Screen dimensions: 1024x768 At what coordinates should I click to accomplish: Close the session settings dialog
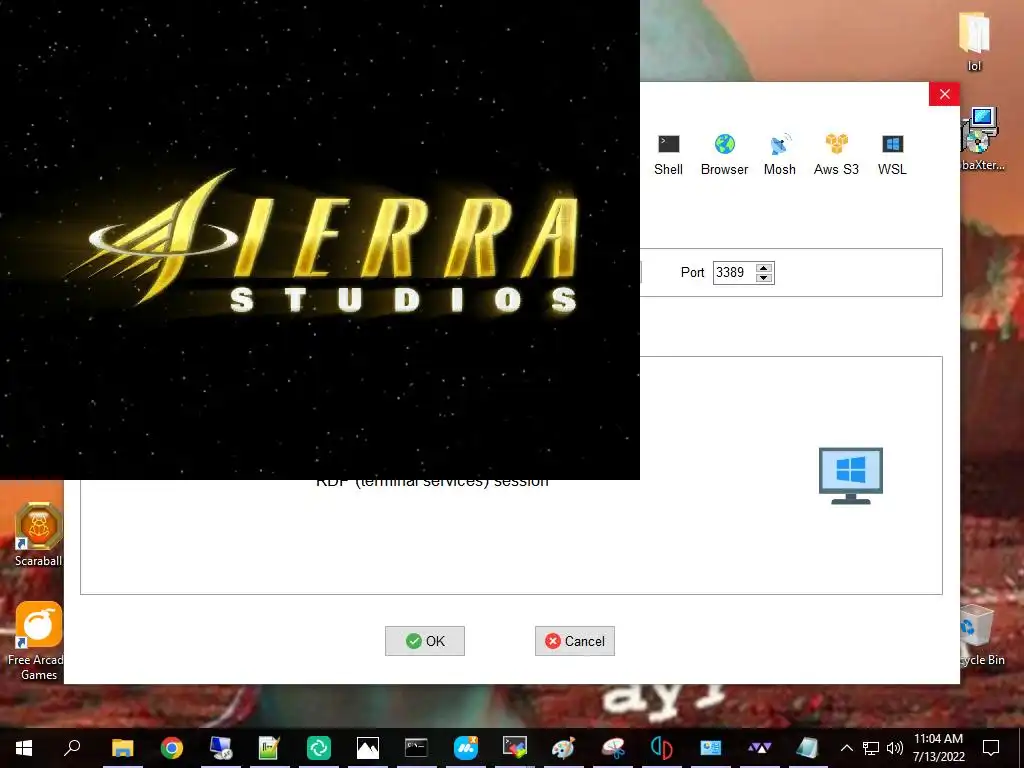(944, 94)
